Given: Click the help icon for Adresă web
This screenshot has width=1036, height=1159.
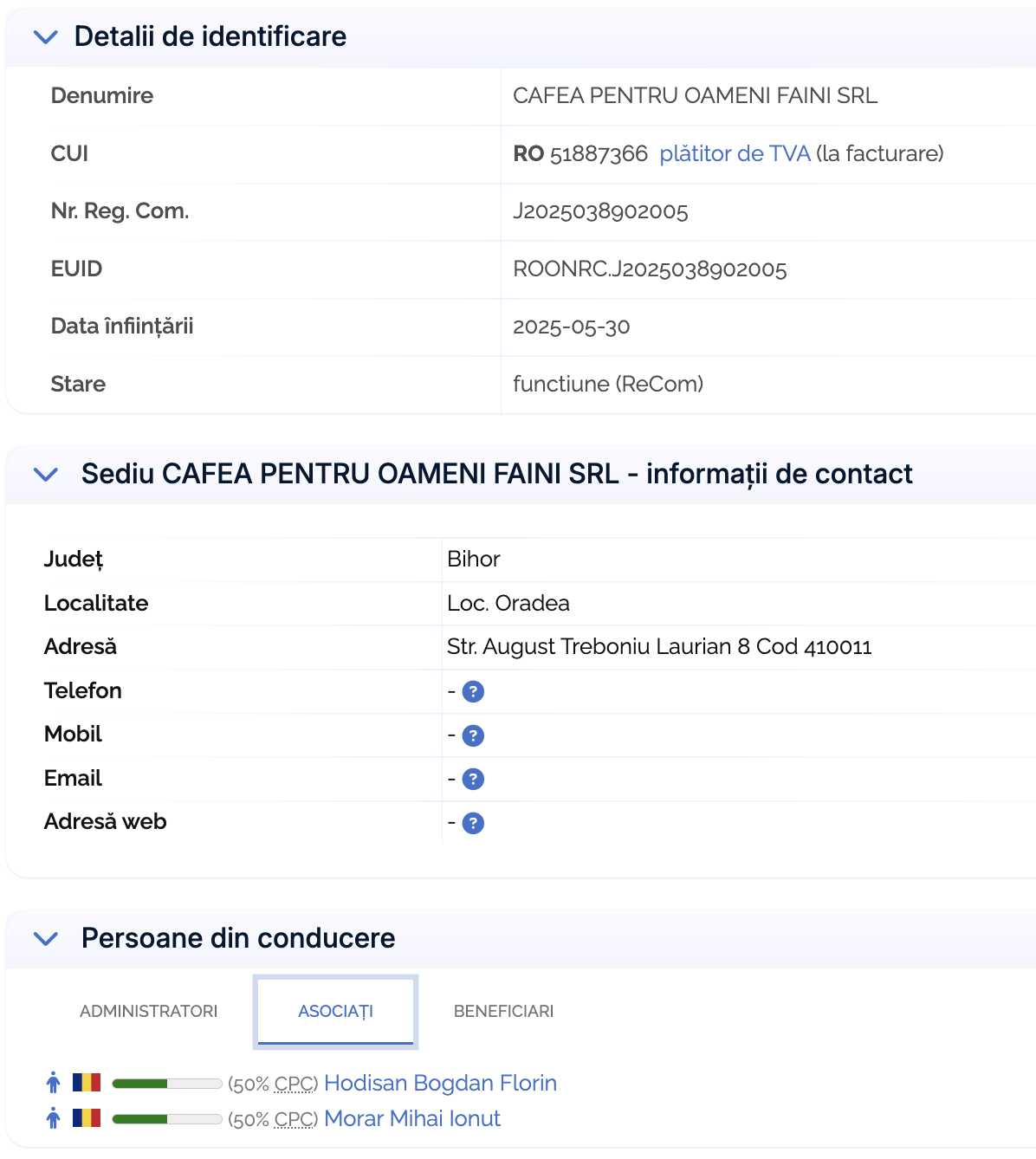Looking at the screenshot, I should pyautogui.click(x=473, y=823).
